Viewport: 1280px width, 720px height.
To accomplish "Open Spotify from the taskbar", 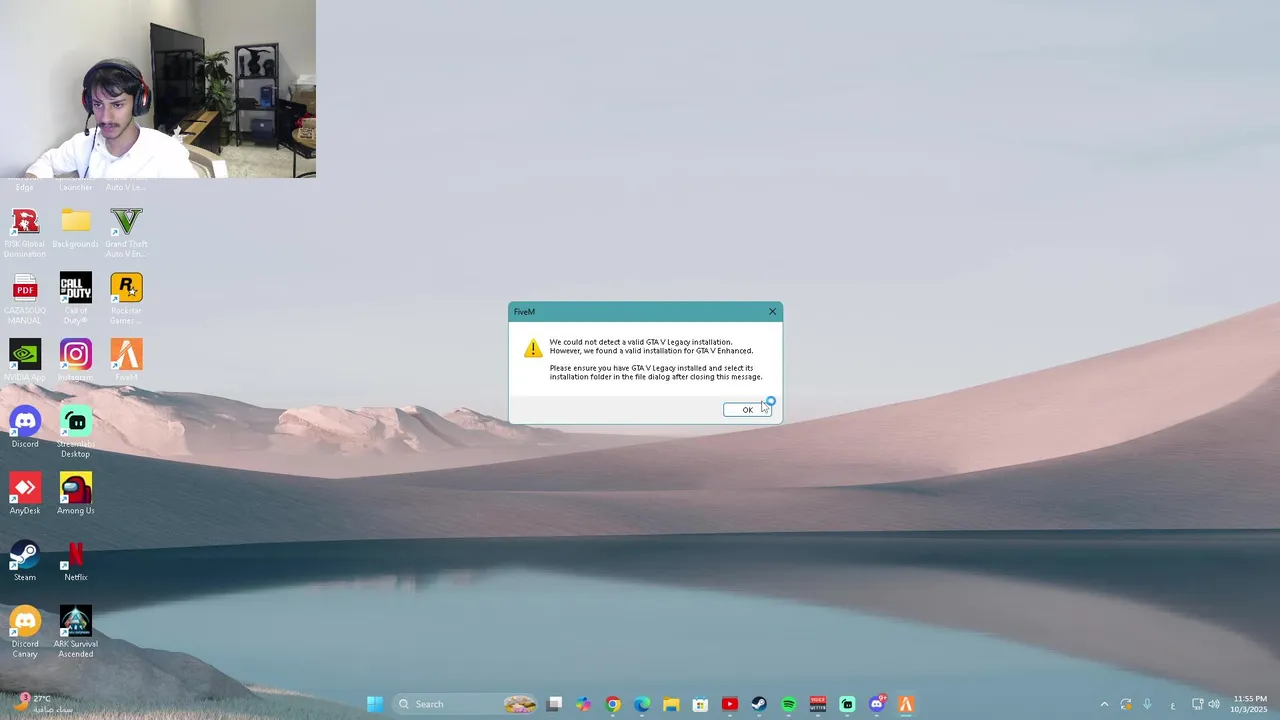I will point(789,704).
